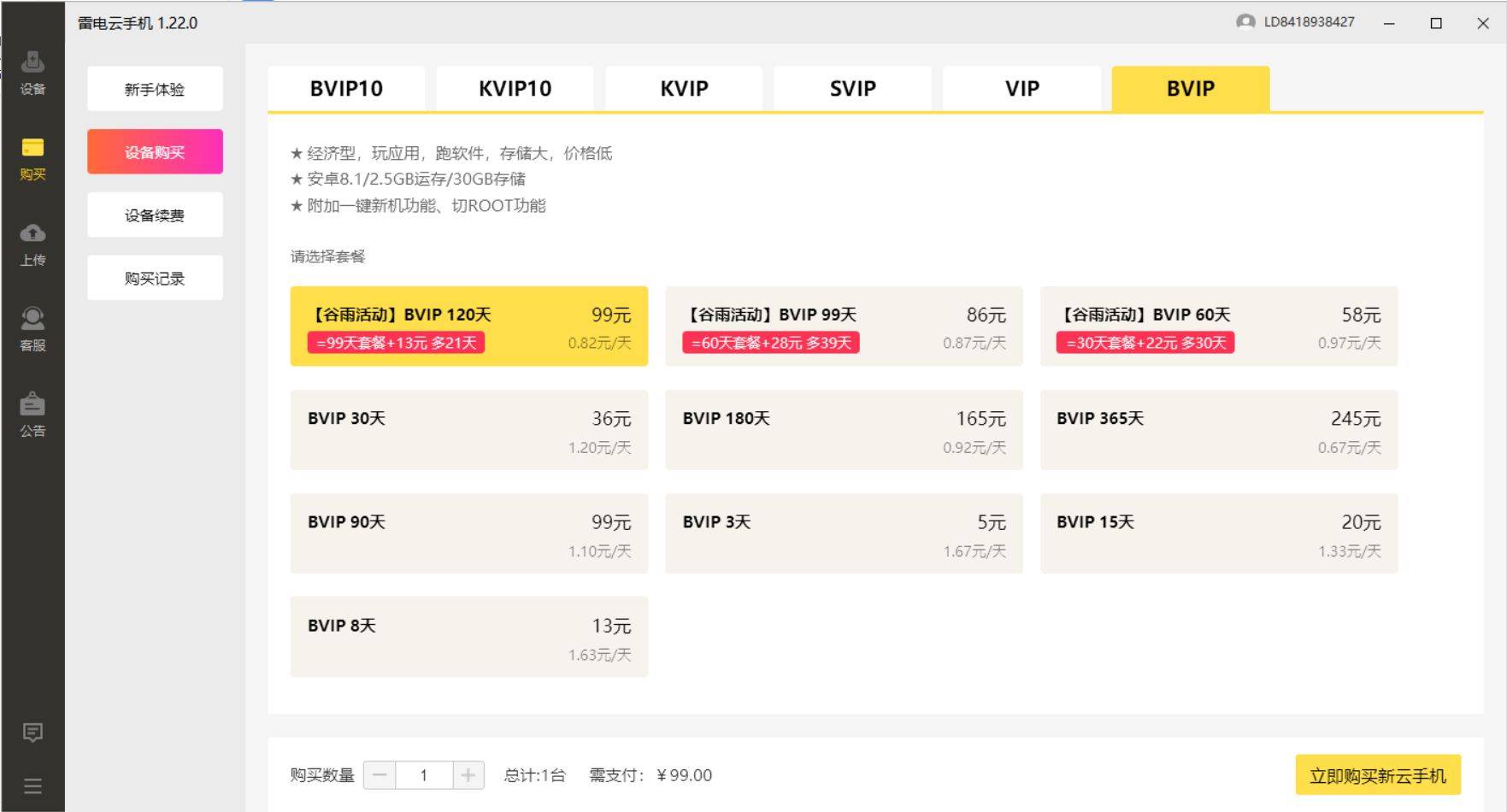The height and width of the screenshot is (812, 1507).
Task: Click account name LD8418938427
Action: (1309, 21)
